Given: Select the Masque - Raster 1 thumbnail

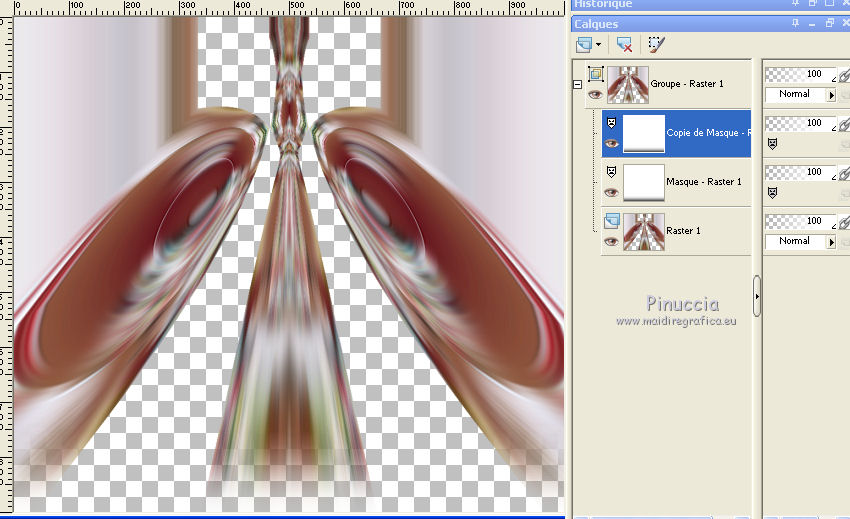Looking at the screenshot, I should (x=644, y=182).
